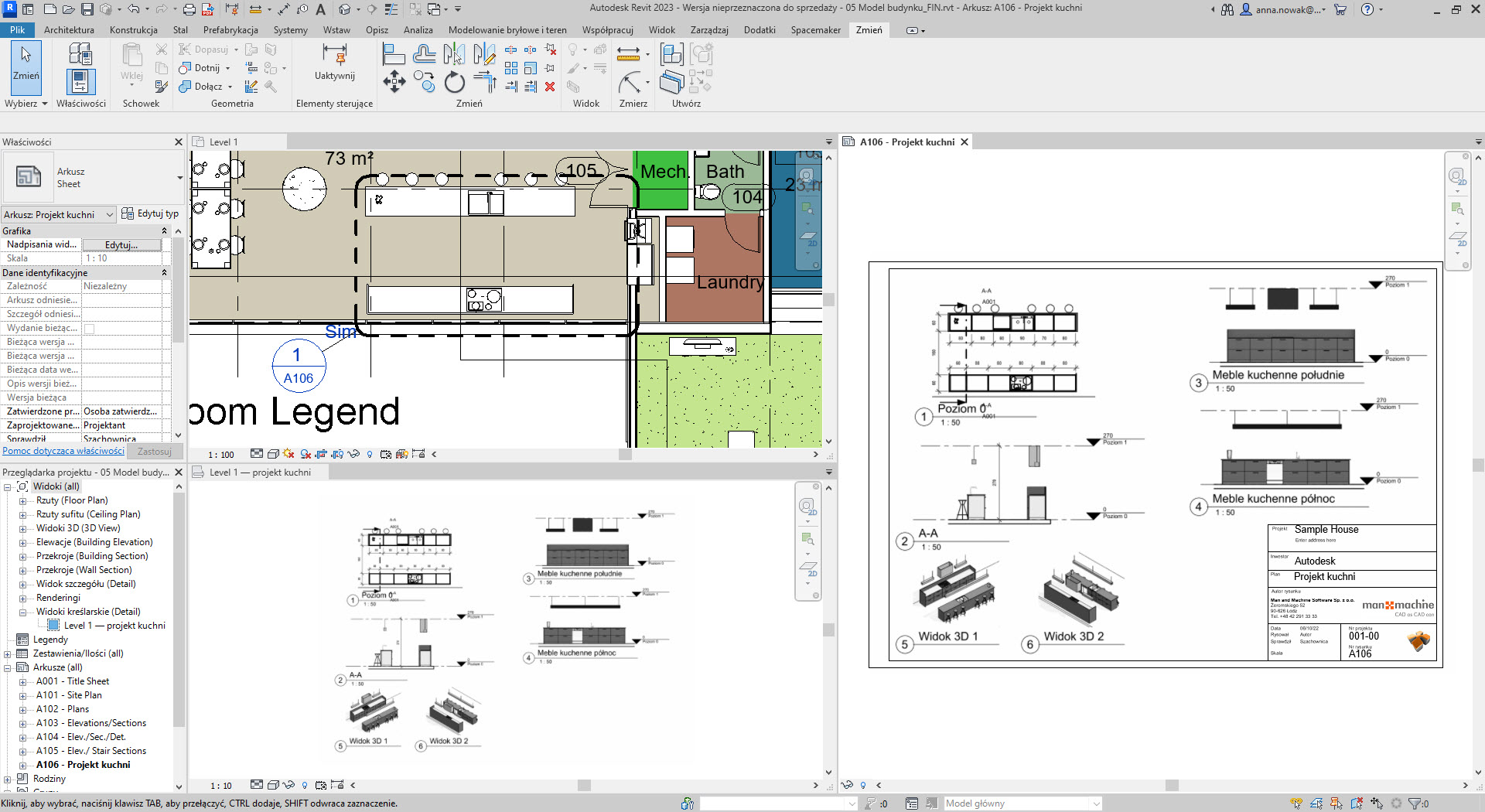
Task: Choose the Mirror Pick Axis tool
Action: click(x=454, y=54)
